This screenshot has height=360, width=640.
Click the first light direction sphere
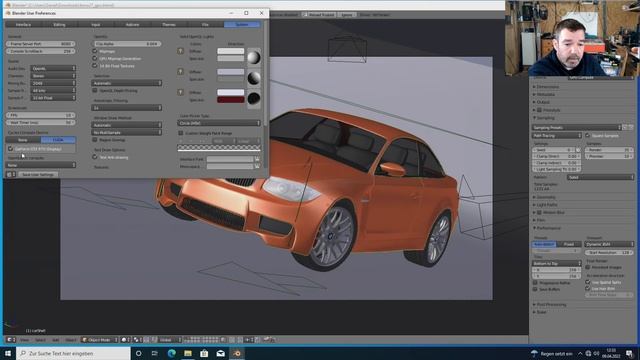coord(253,58)
